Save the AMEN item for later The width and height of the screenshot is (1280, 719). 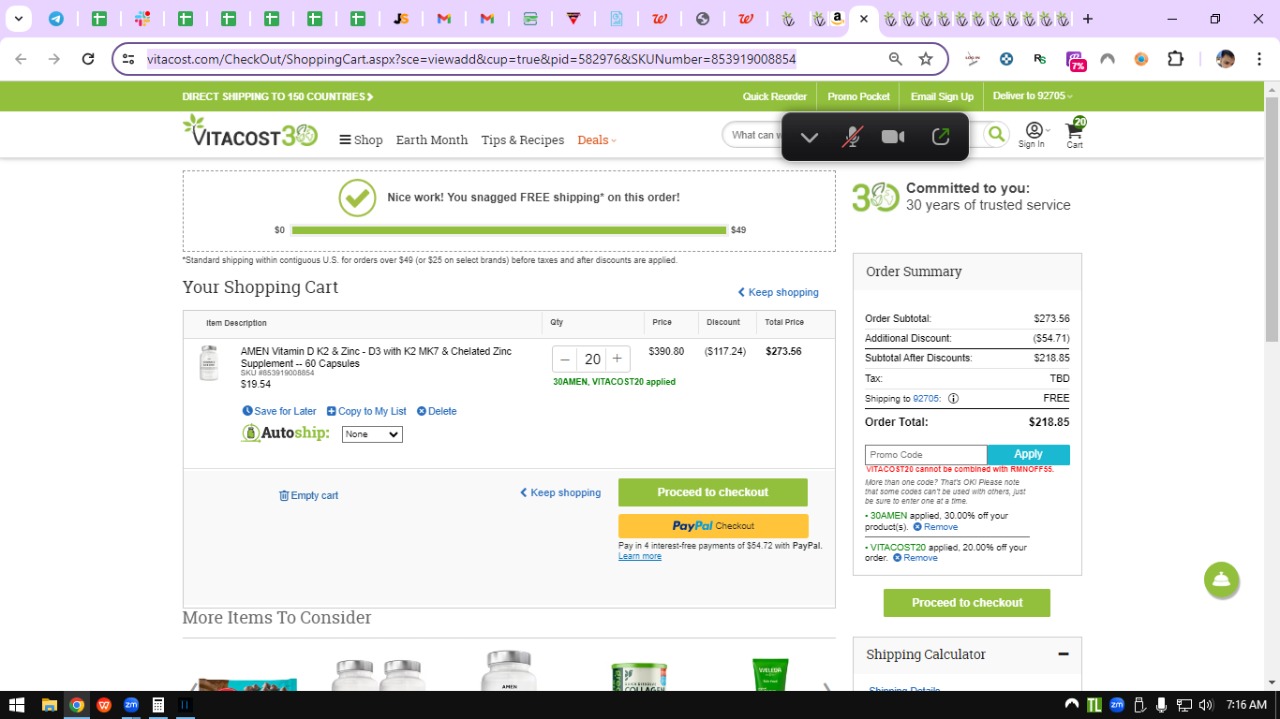pyautogui.click(x=279, y=411)
